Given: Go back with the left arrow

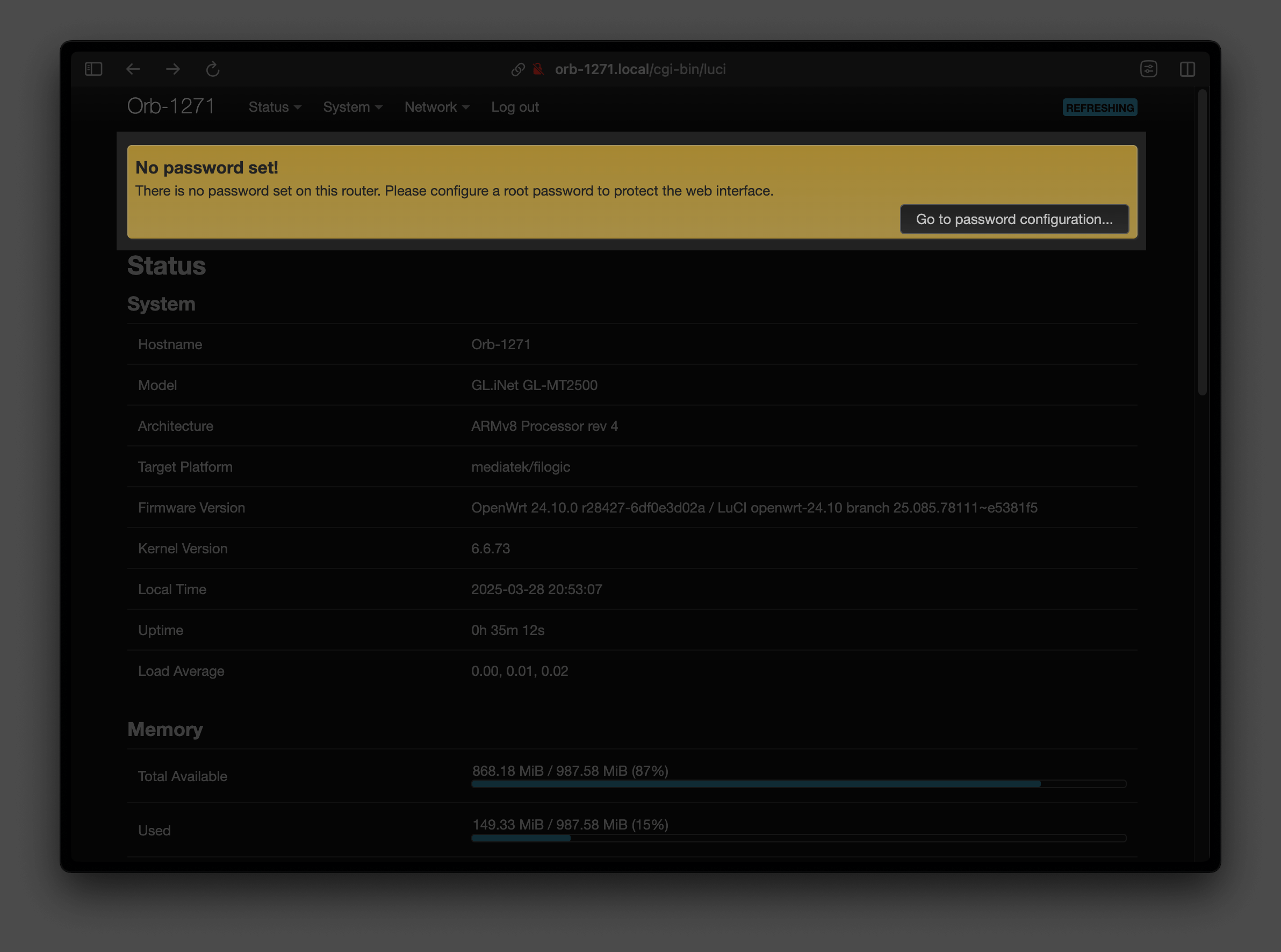Looking at the screenshot, I should pyautogui.click(x=133, y=69).
